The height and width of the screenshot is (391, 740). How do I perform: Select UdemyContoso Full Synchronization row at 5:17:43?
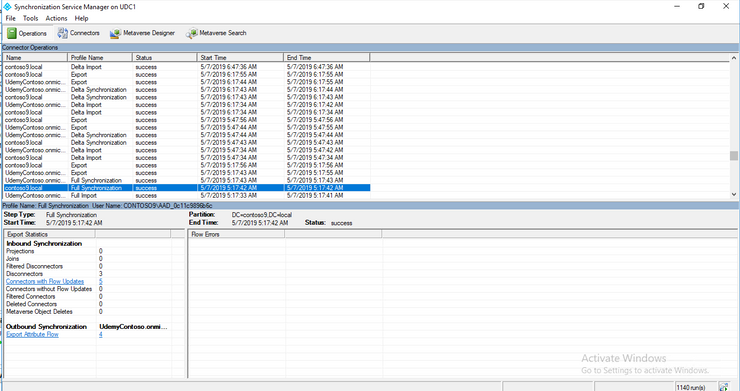tap(187, 180)
